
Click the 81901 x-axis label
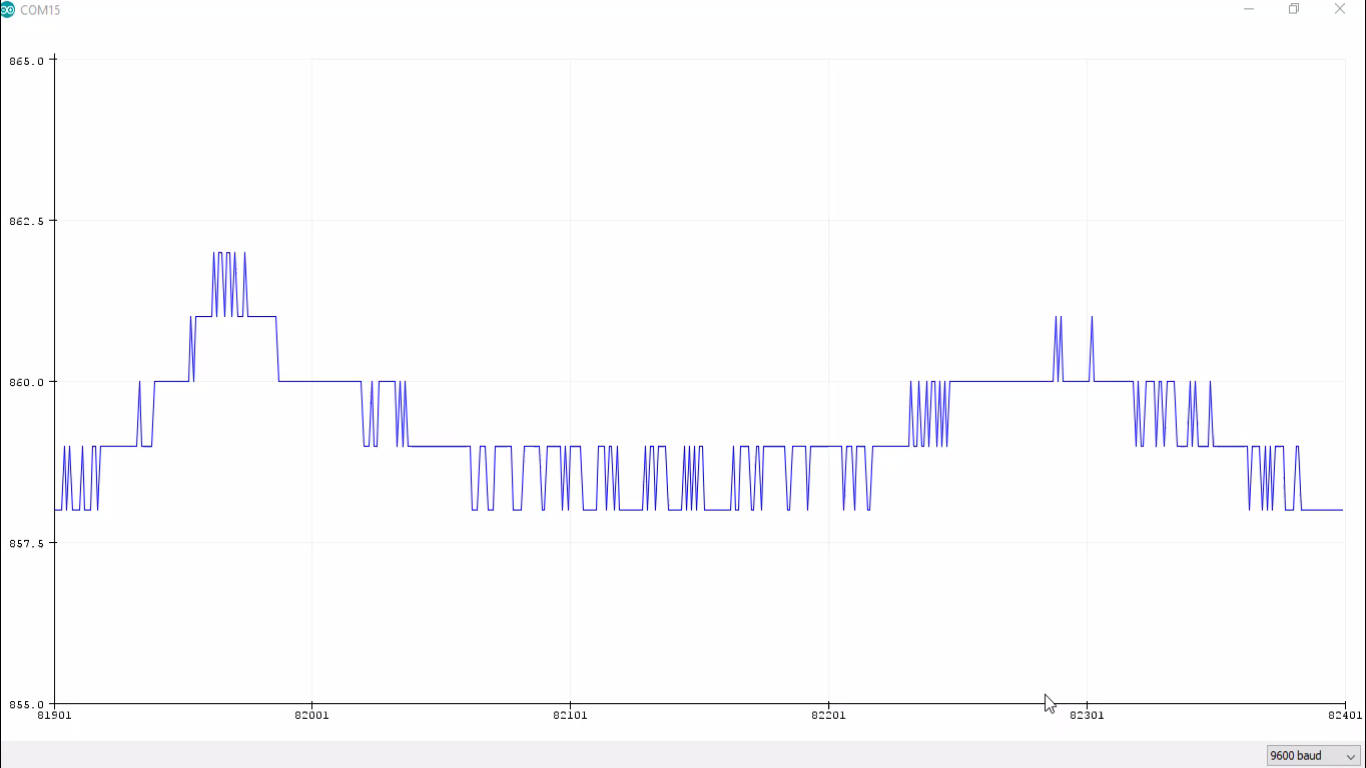54,715
